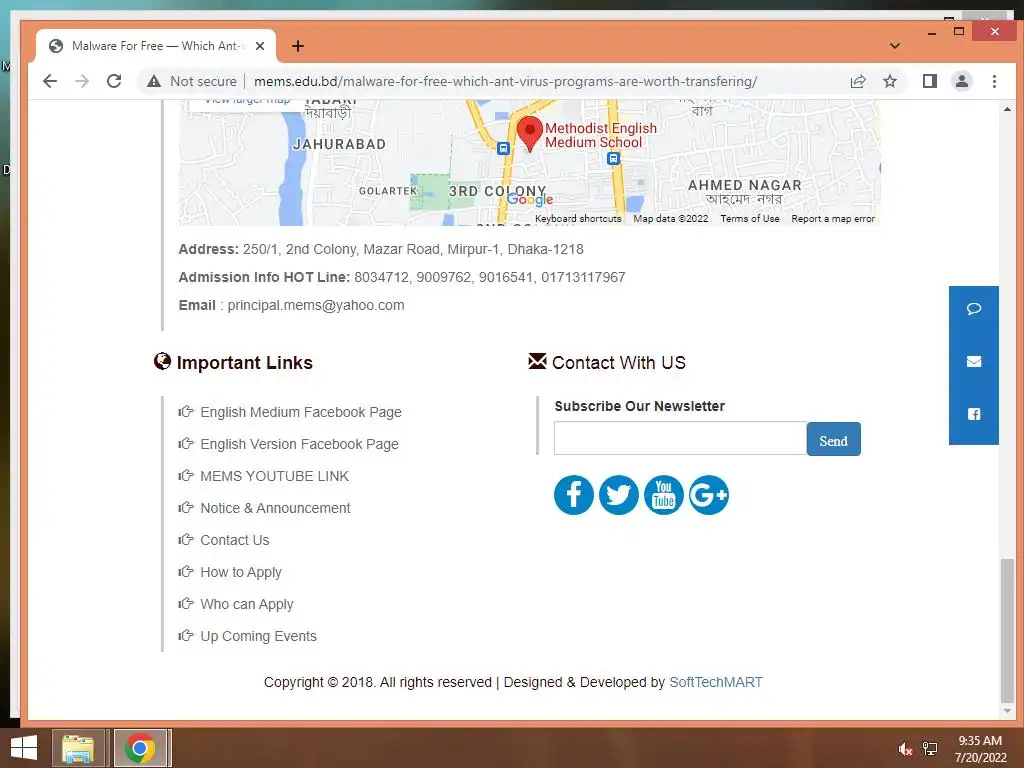Open the Facebook social icon
Viewport: 1024px width, 768px height.
pyautogui.click(x=573, y=495)
